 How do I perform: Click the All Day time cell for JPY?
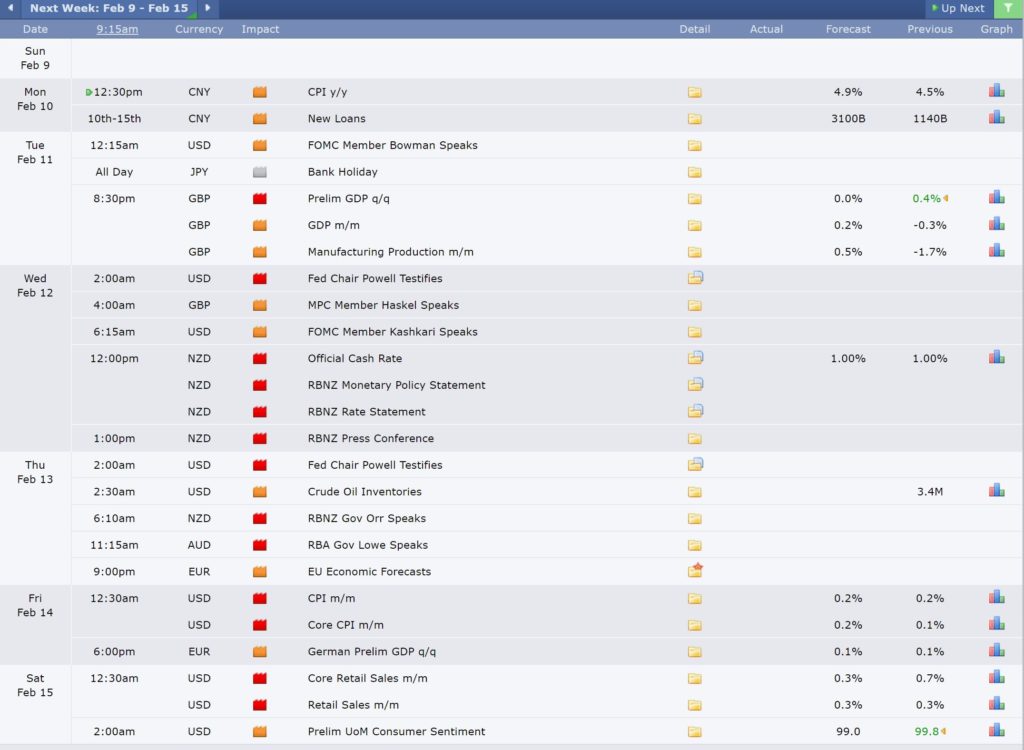point(114,172)
